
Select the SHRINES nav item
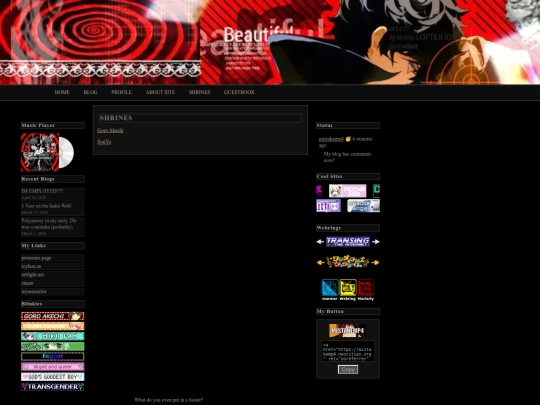(199, 92)
